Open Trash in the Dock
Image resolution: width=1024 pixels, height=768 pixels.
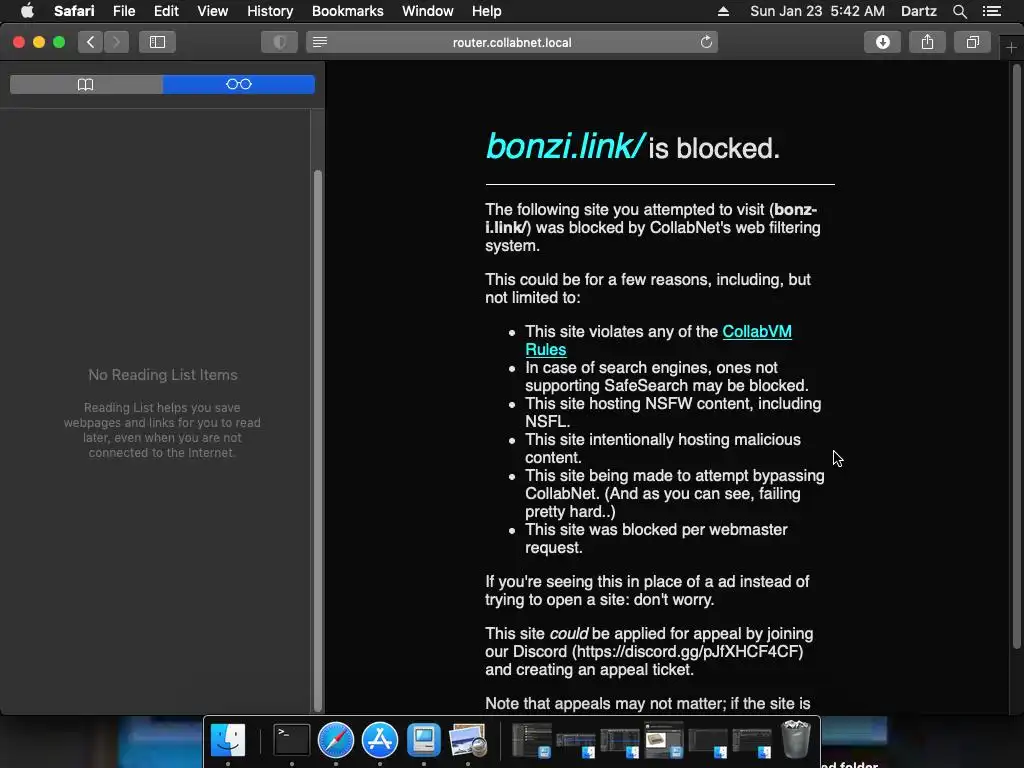coord(795,739)
